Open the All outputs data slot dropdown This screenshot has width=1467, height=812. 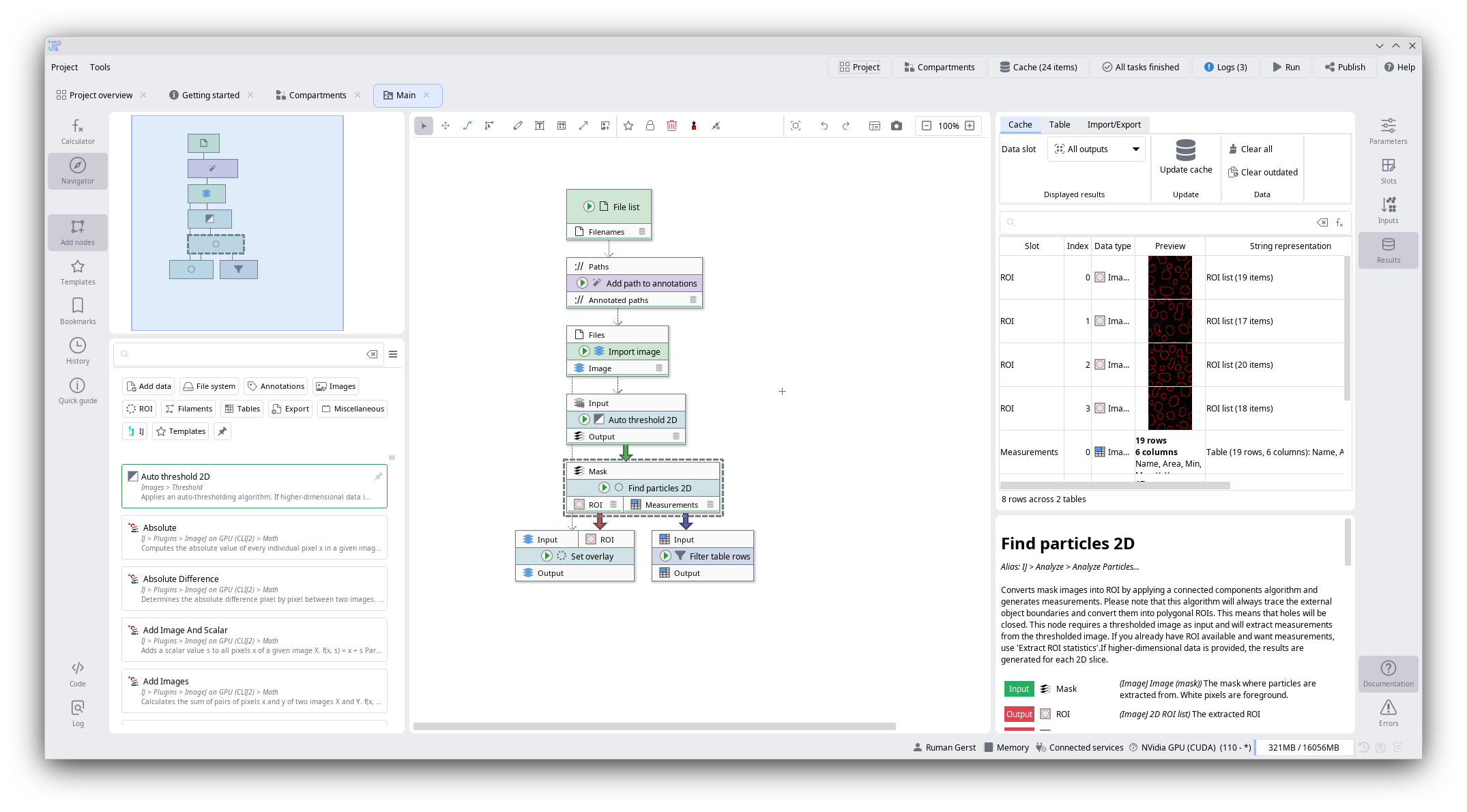point(1096,149)
